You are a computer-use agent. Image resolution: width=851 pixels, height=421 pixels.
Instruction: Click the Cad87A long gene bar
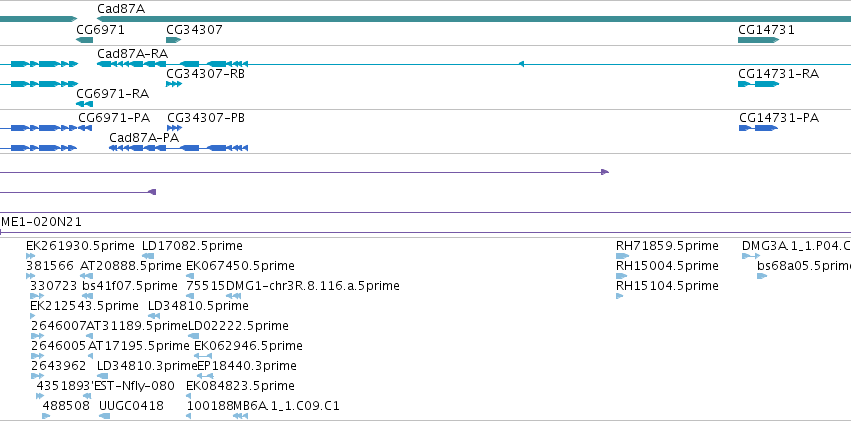[474, 19]
